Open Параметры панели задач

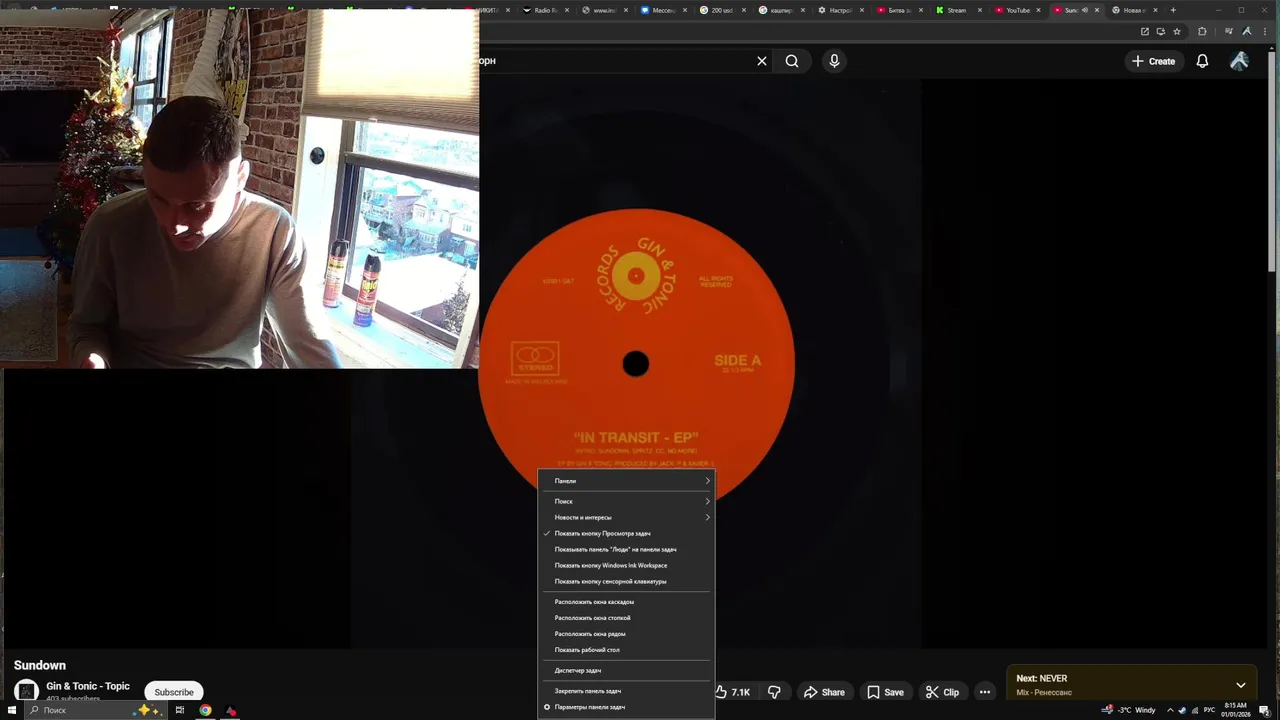pyautogui.click(x=627, y=707)
